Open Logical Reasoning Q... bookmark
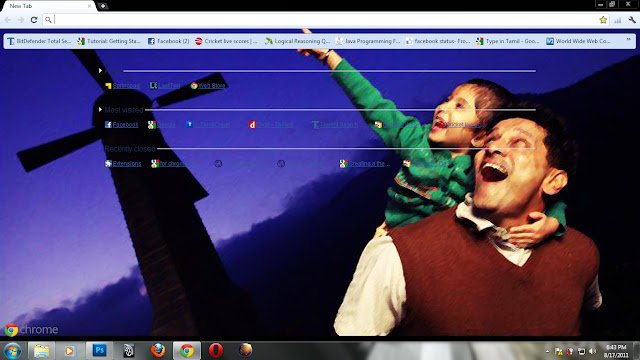Viewport: 640px width, 360px height. pyautogui.click(x=297, y=41)
